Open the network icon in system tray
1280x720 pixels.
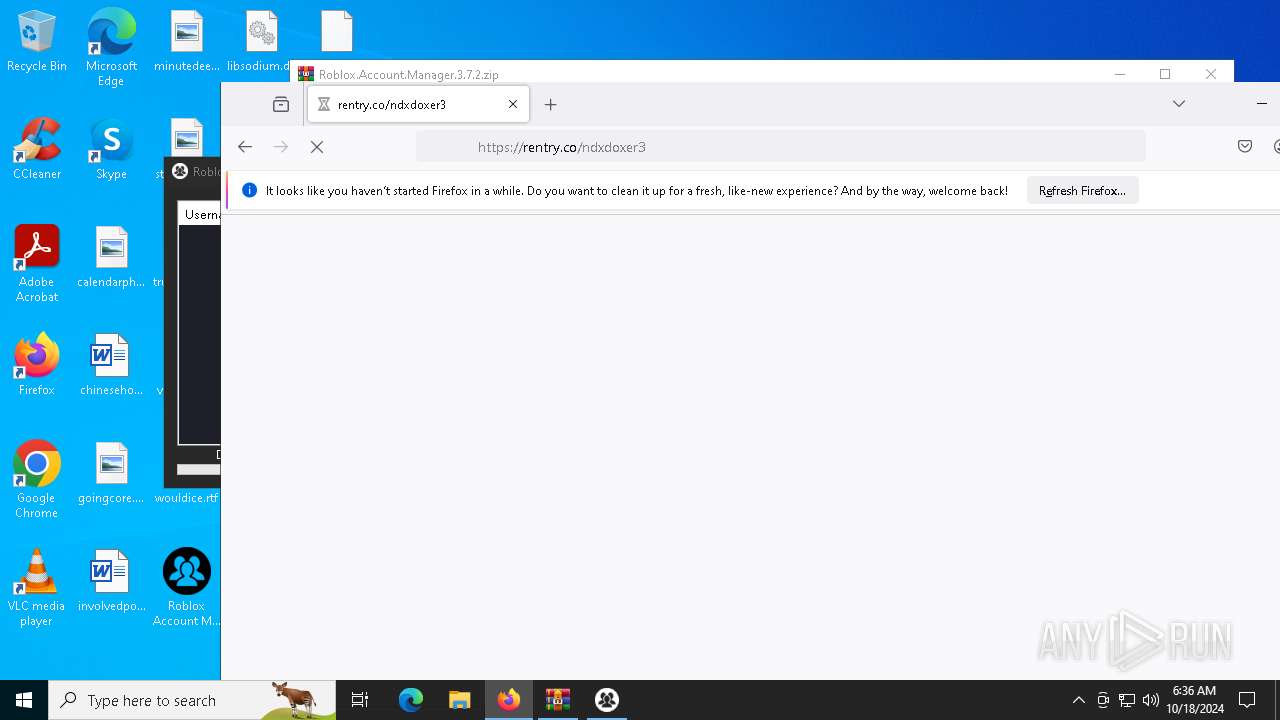pos(1127,700)
